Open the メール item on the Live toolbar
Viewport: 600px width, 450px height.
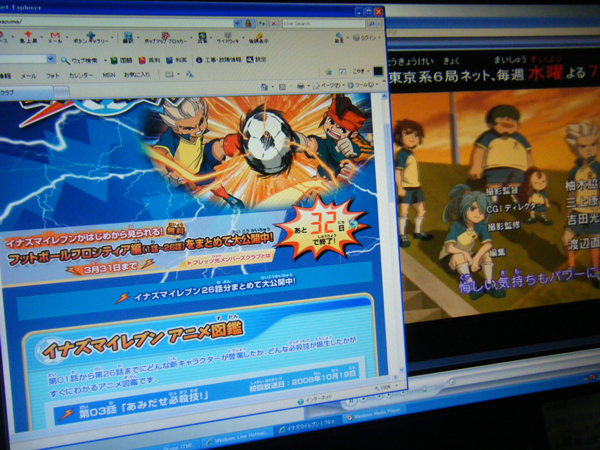[x=28, y=76]
